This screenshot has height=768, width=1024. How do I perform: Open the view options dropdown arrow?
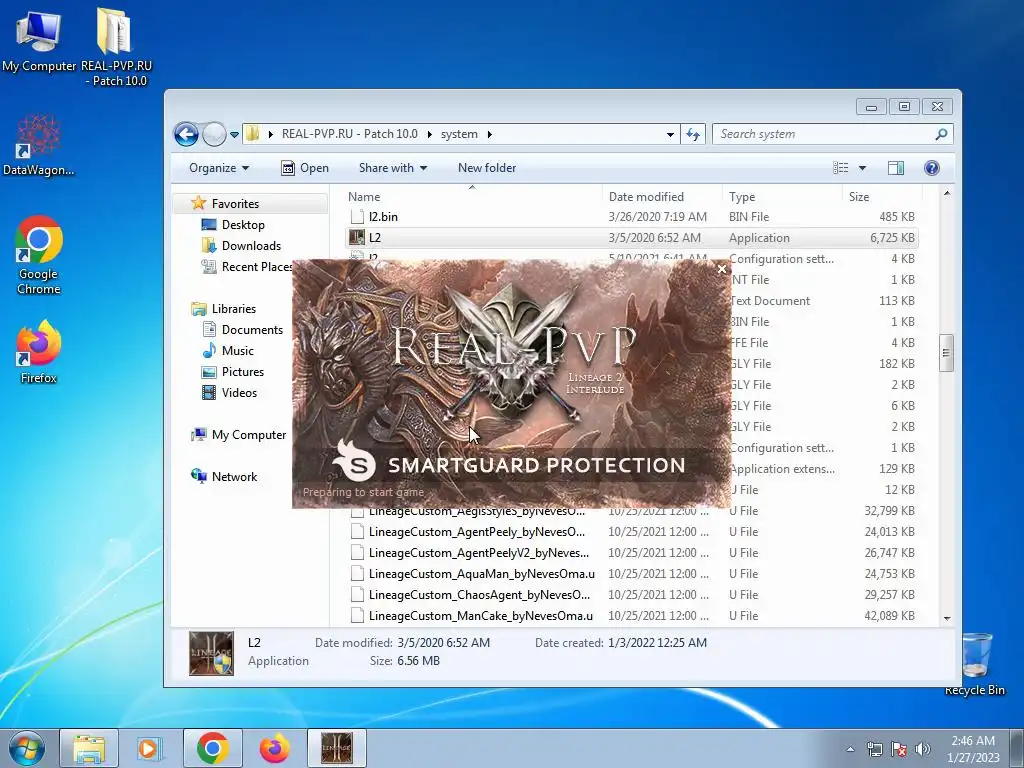(x=862, y=168)
